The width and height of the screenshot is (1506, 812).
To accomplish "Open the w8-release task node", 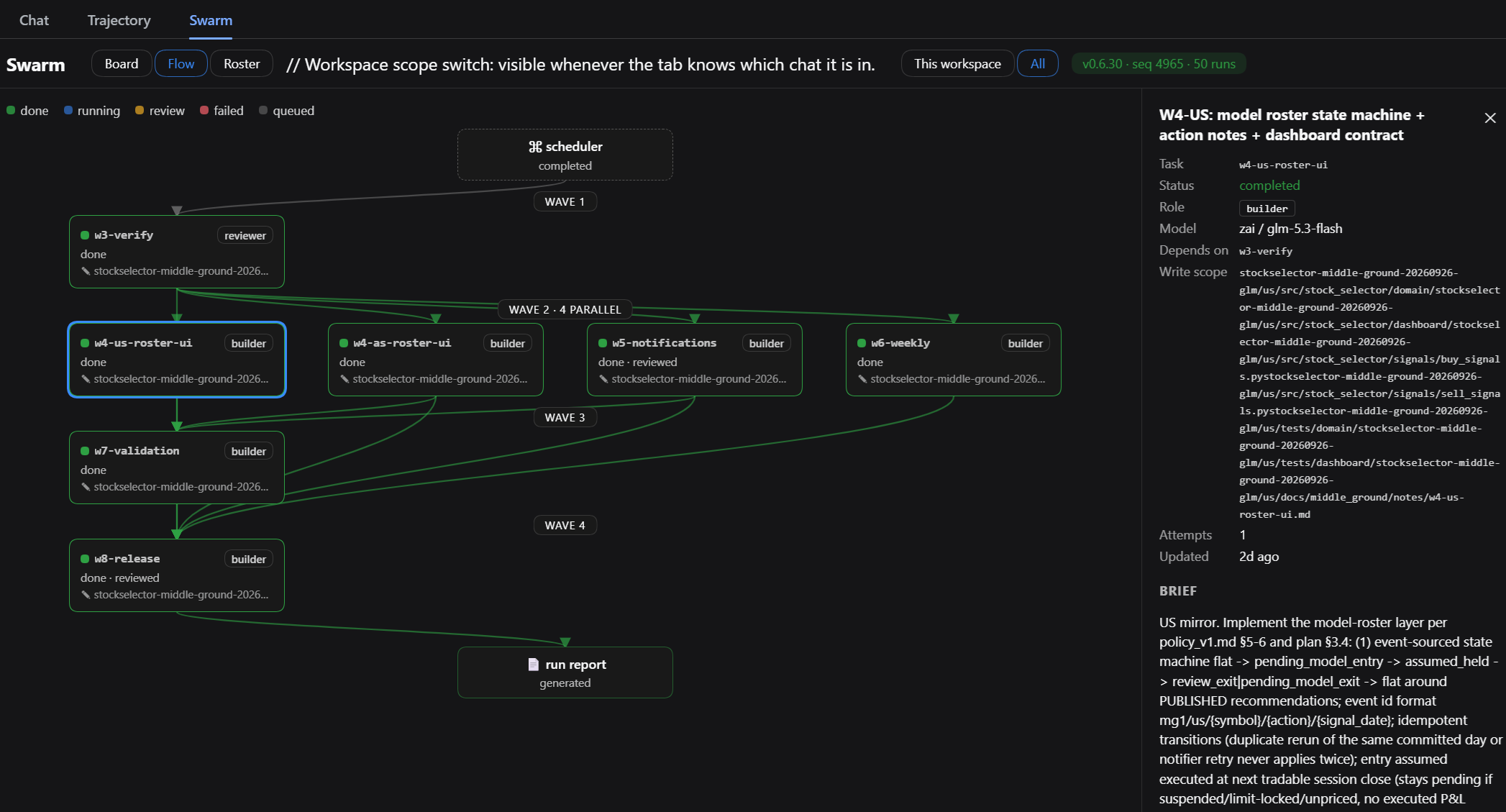I will click(x=177, y=575).
